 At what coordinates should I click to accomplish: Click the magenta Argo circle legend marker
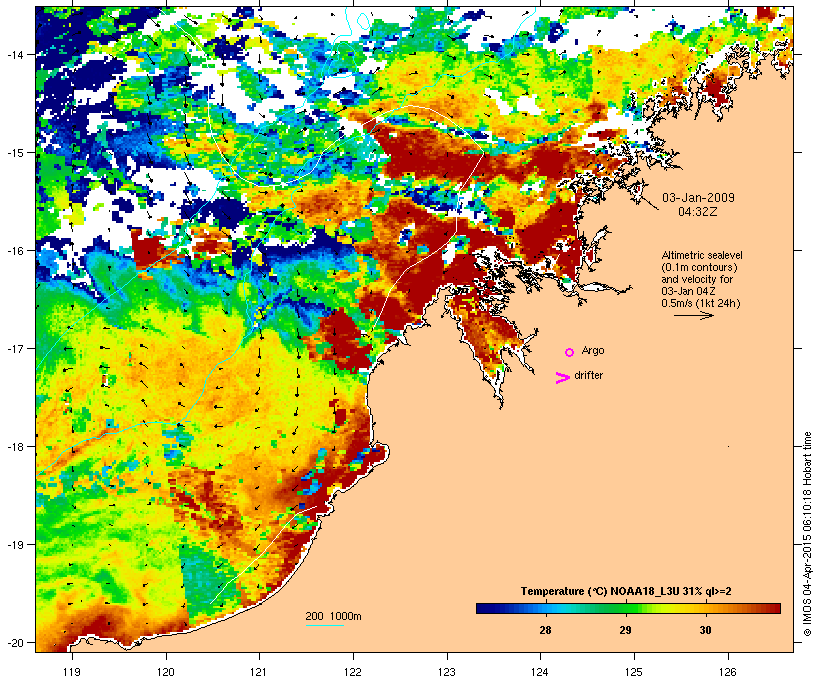pyautogui.click(x=570, y=352)
